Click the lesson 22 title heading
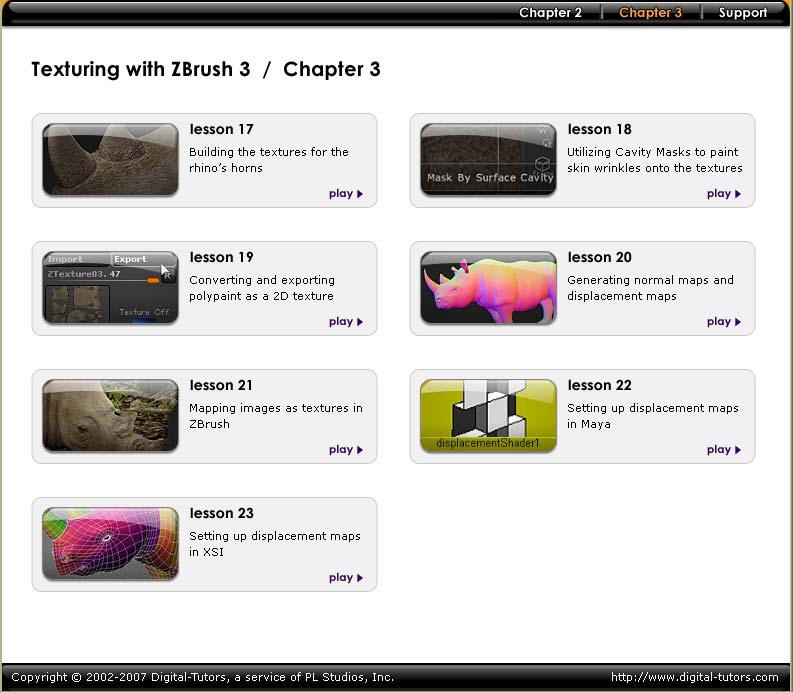This screenshot has height=692, width=793. click(599, 385)
